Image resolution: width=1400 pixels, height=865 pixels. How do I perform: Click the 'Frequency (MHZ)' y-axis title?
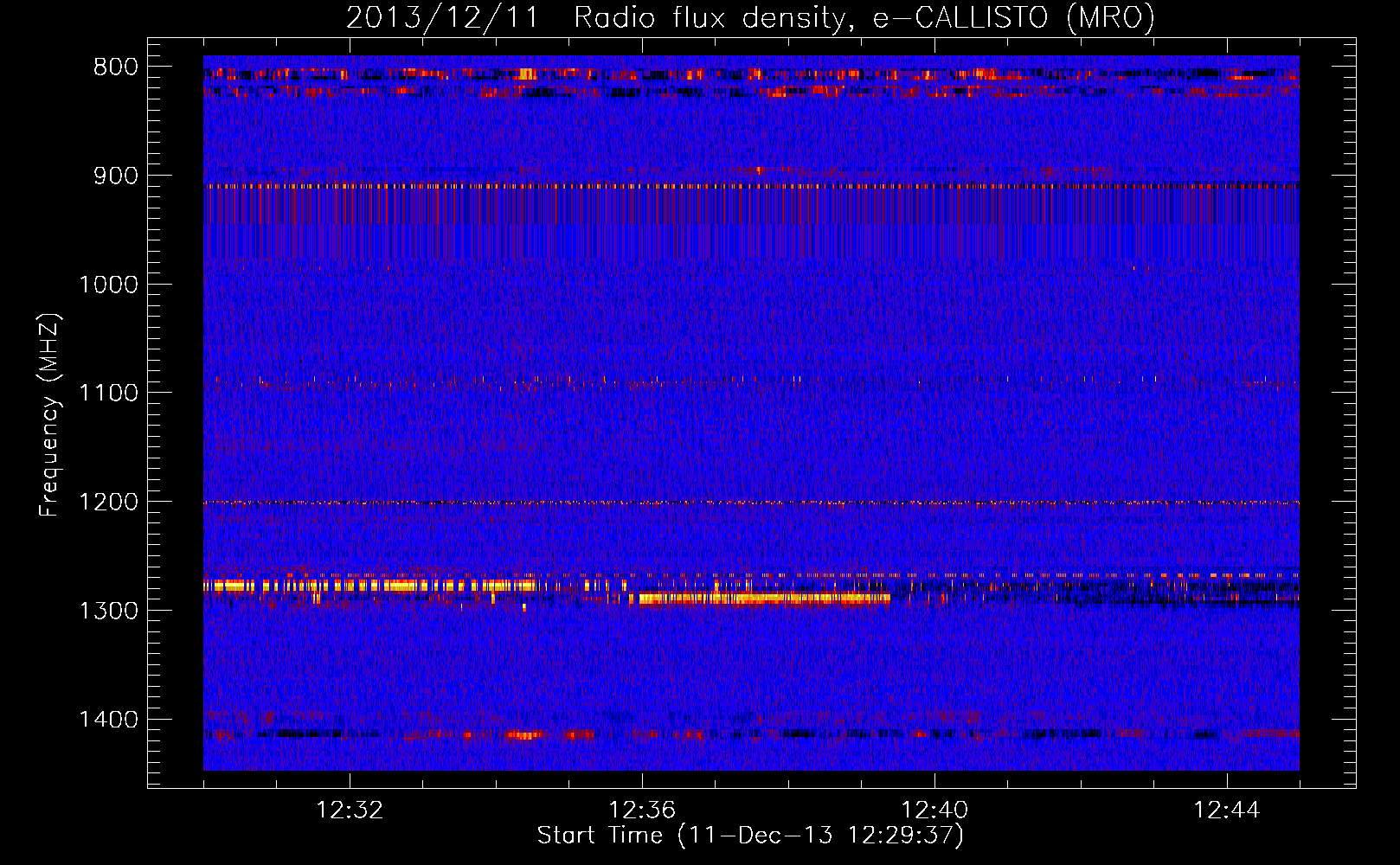49,415
